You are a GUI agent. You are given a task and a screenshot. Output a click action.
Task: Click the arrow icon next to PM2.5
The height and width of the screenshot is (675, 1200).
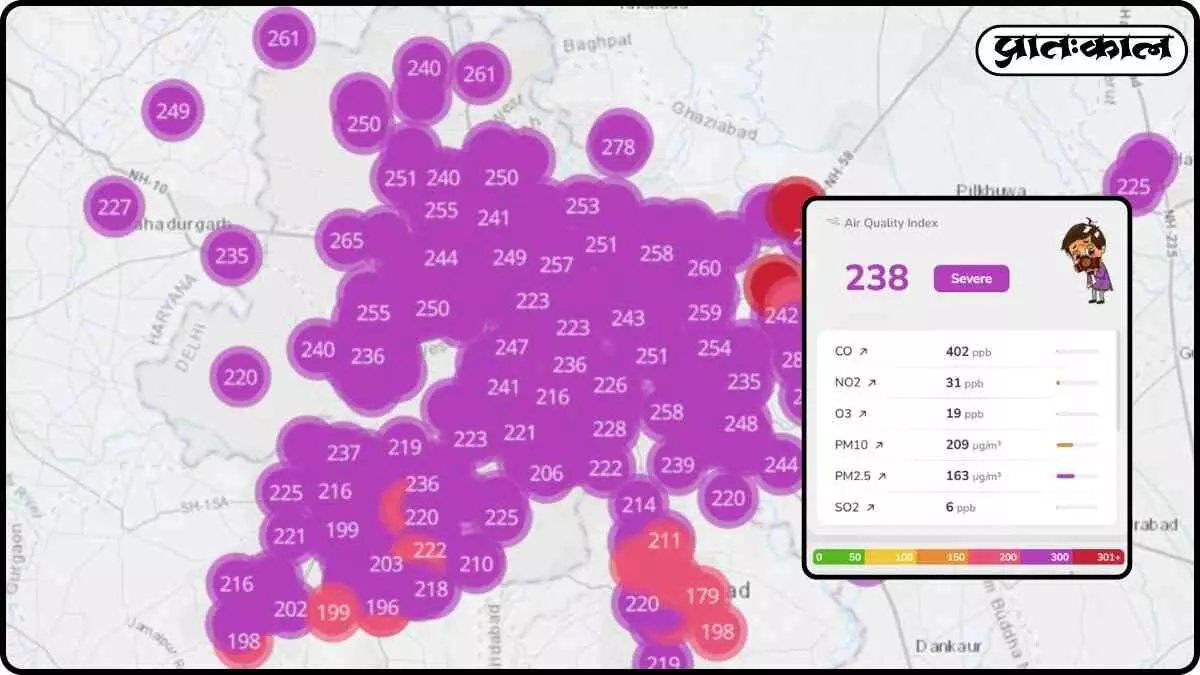point(880,476)
